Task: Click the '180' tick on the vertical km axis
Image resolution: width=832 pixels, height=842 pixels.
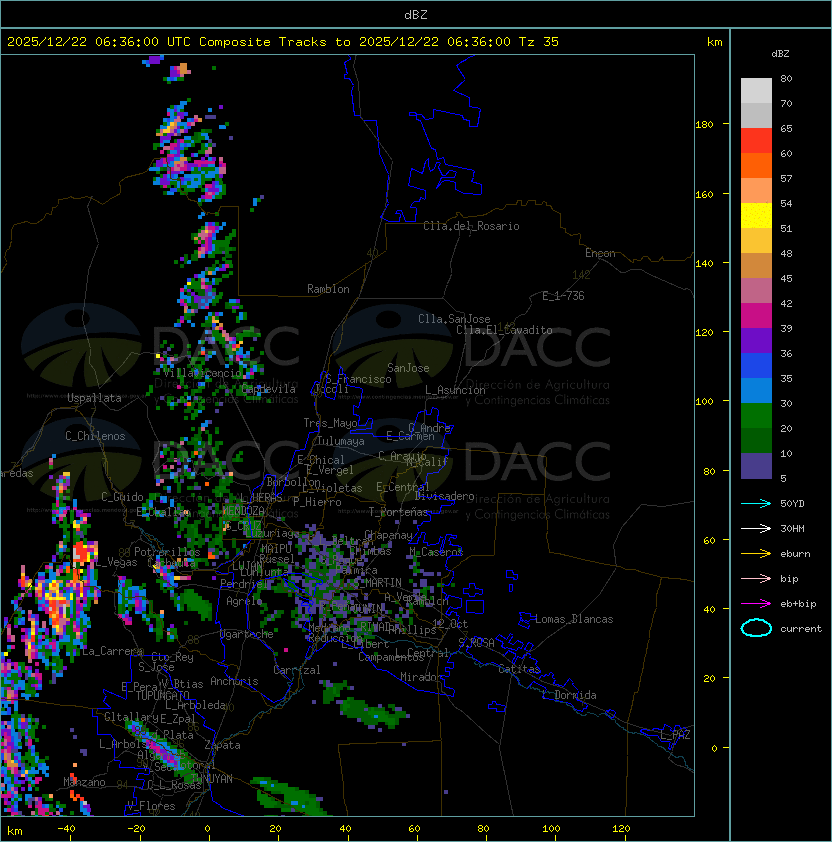Action: point(704,125)
